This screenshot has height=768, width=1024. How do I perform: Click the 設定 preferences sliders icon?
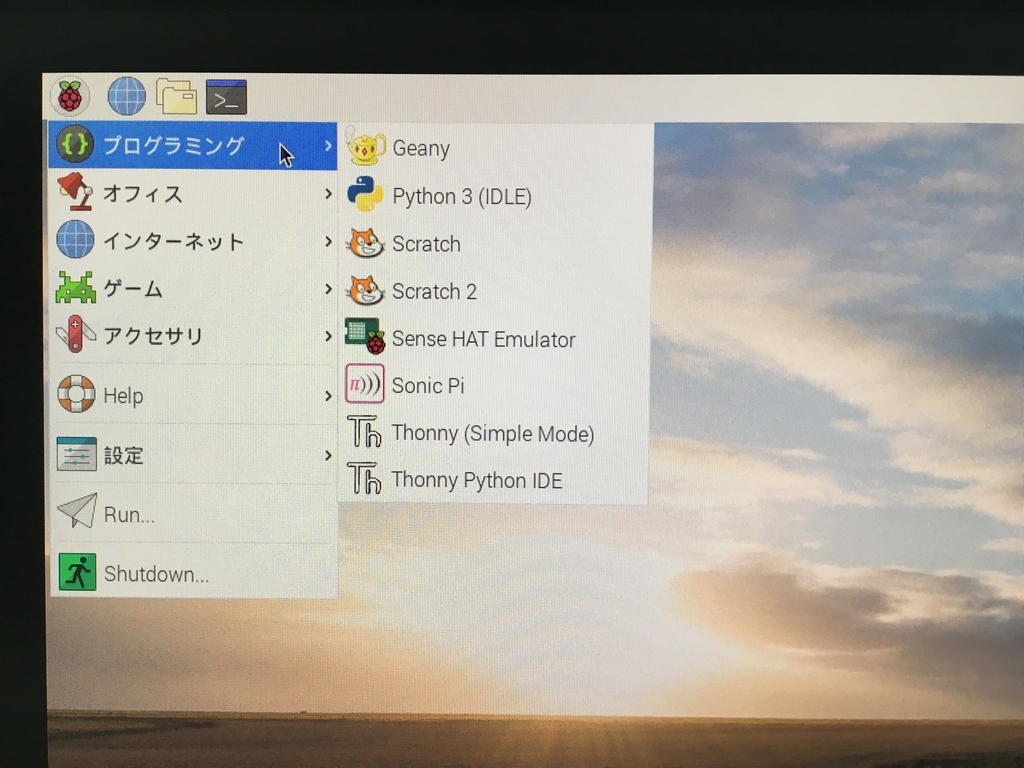[76, 454]
